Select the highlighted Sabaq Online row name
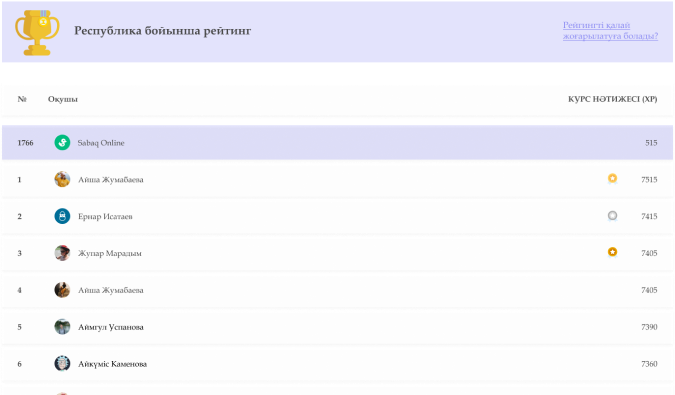The image size is (675, 395). 101,143
